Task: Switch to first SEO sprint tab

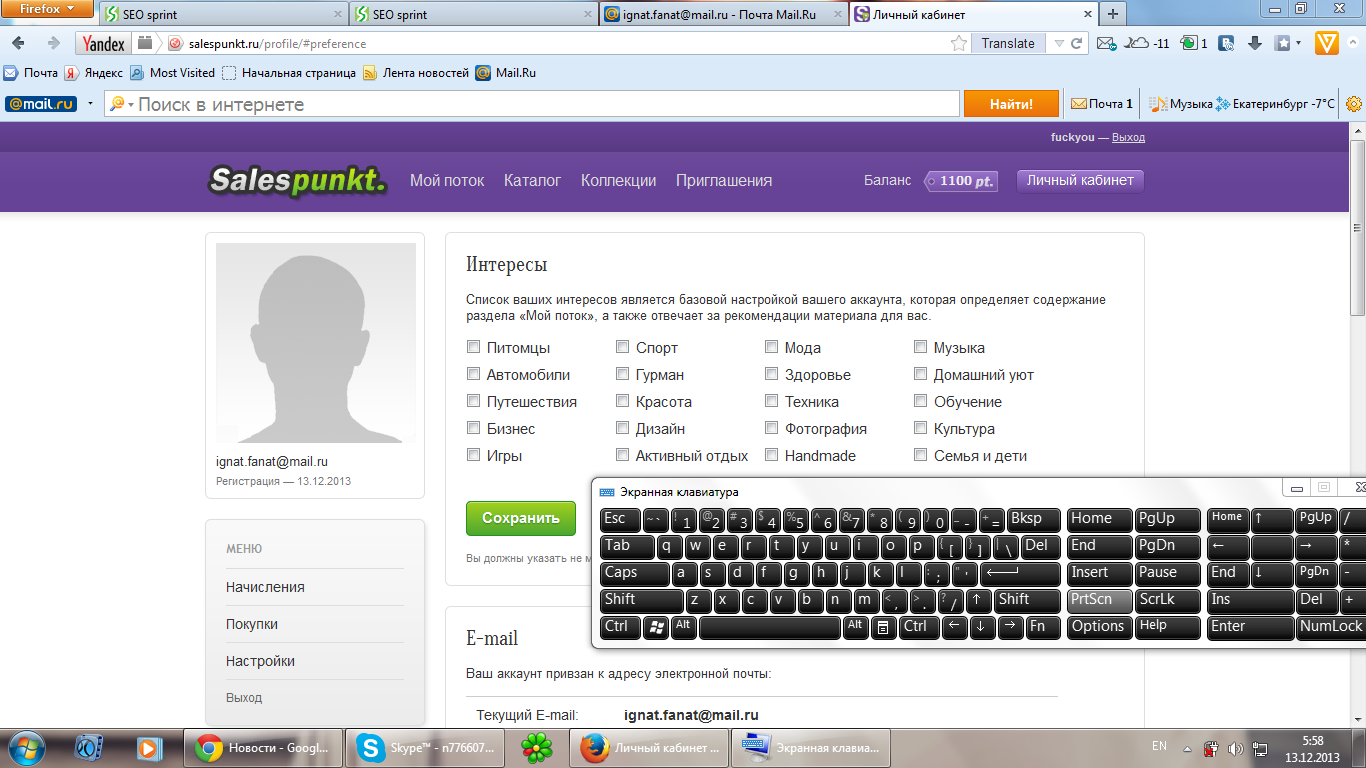Action: 223,15
